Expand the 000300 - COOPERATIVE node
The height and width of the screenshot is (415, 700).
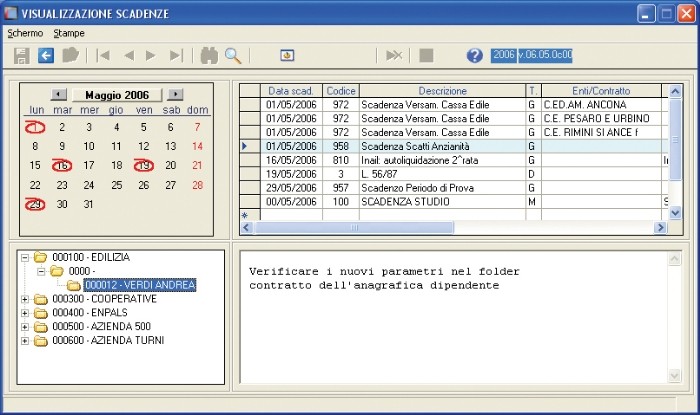tap(25, 299)
